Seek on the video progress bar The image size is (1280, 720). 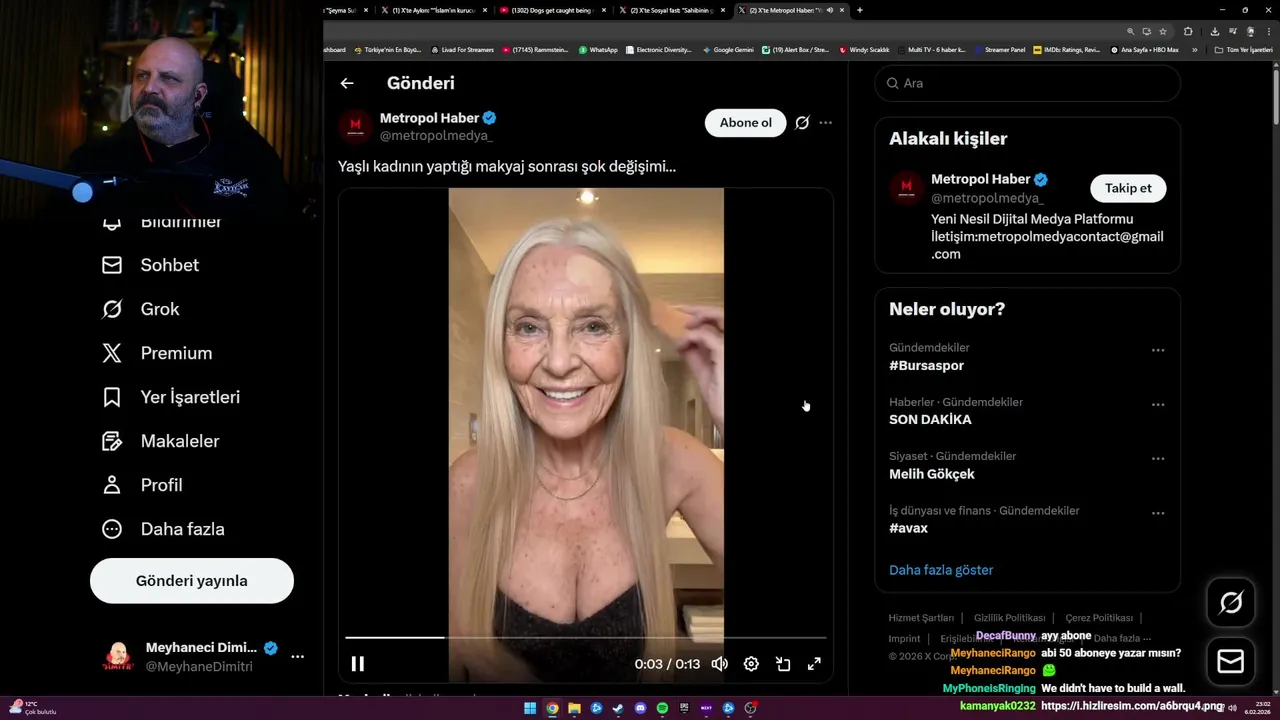point(586,637)
